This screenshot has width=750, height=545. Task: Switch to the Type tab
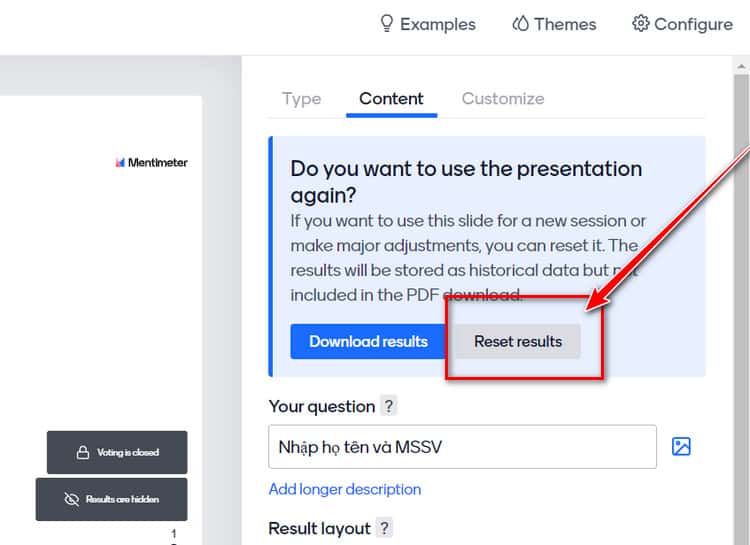coord(301,99)
